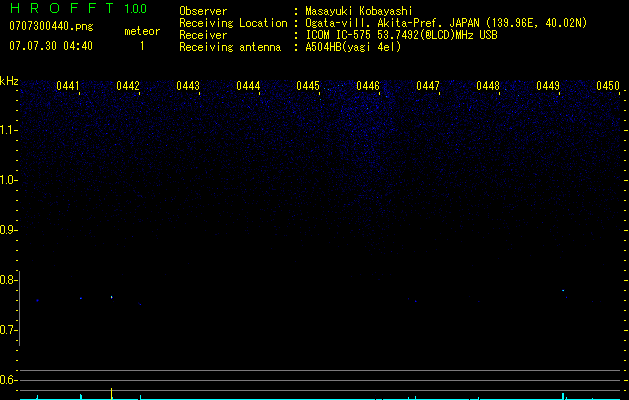Click the 1.0 kHz axis label
629x400 pixels.
(9, 180)
